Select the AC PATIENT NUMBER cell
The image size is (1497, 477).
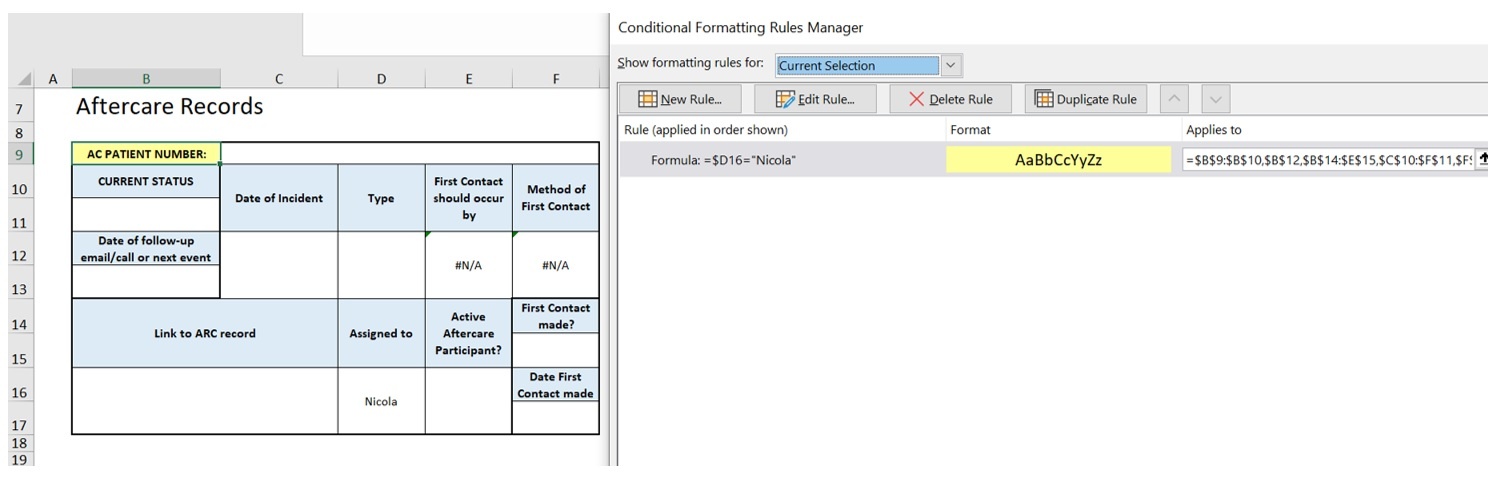coord(146,154)
